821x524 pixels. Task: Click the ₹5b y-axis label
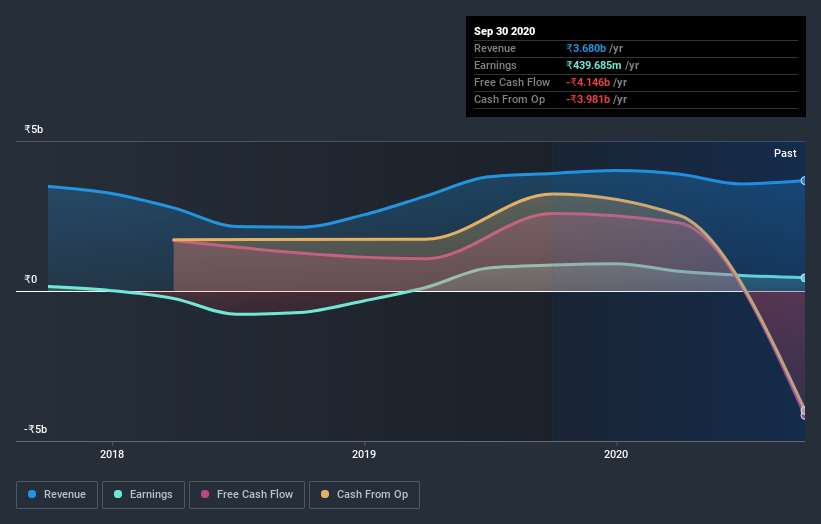pos(34,129)
